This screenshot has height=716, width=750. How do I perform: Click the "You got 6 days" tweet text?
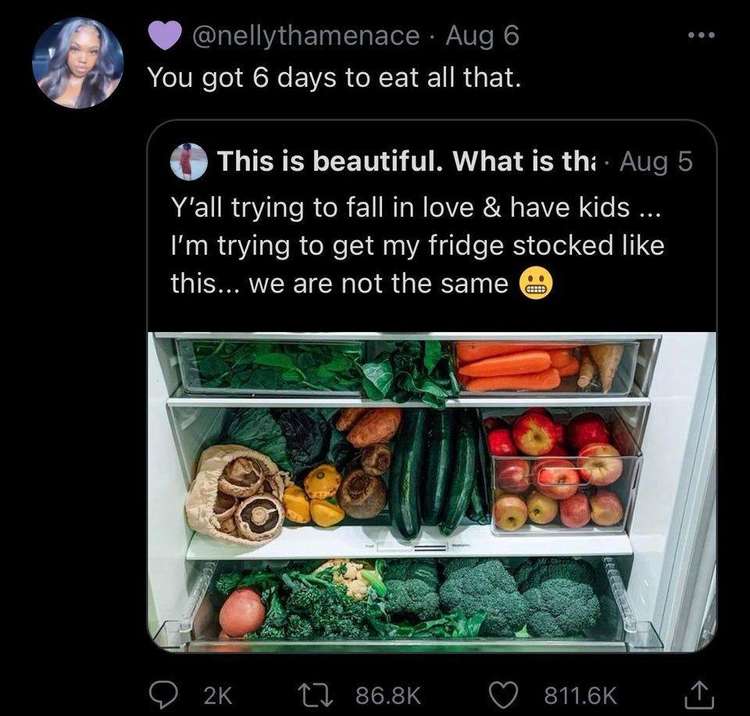(x=334, y=76)
